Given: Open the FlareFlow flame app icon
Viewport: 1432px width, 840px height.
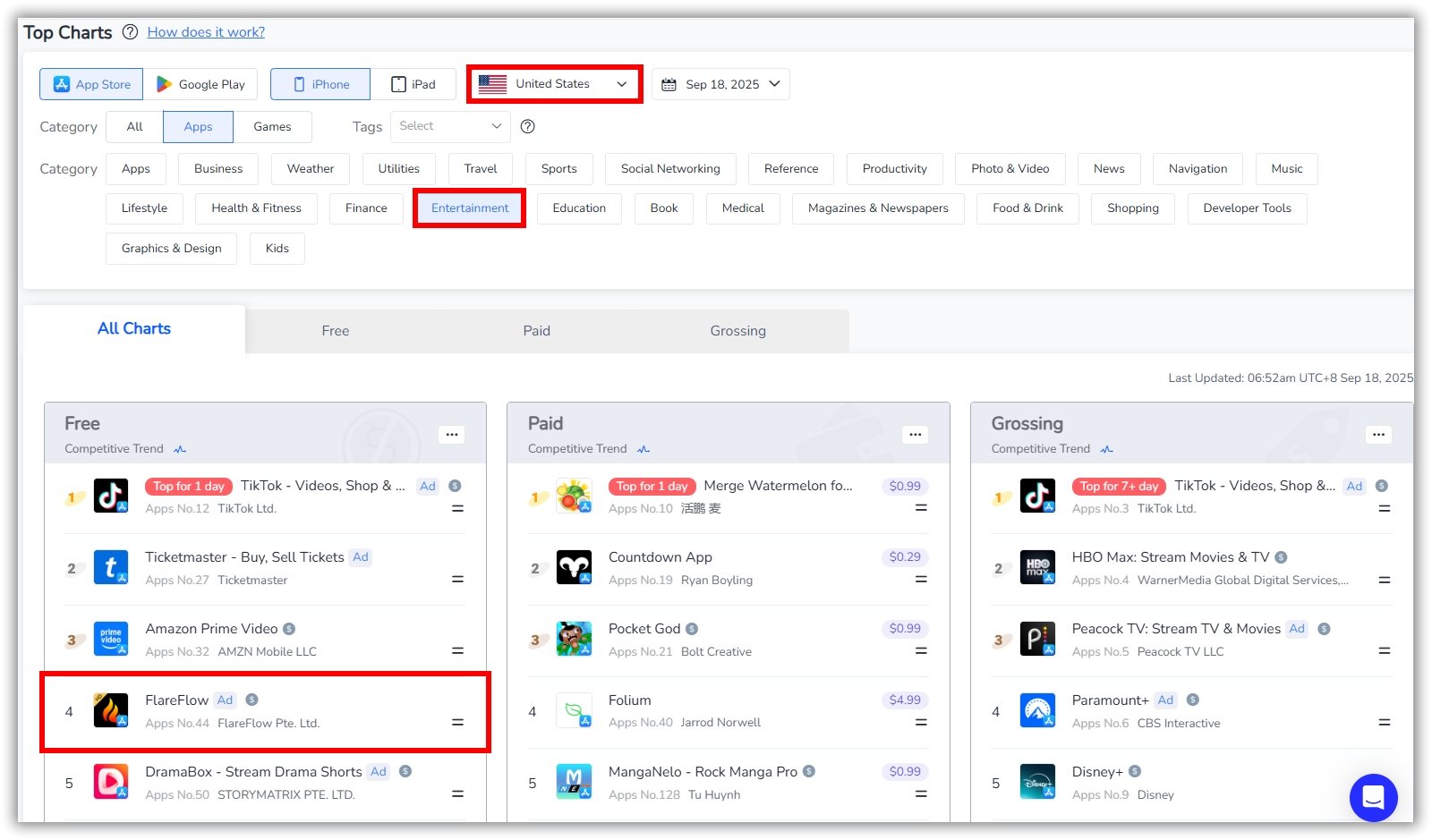Looking at the screenshot, I should pos(111,710).
